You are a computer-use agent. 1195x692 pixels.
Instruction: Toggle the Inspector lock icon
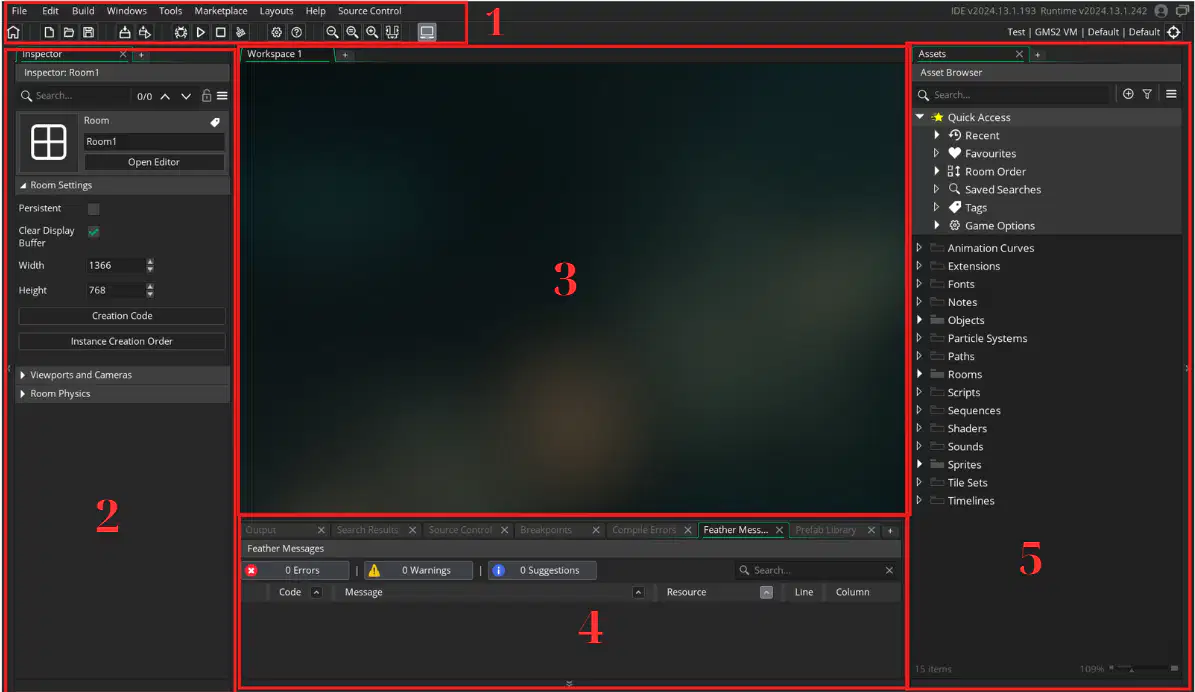click(x=206, y=95)
